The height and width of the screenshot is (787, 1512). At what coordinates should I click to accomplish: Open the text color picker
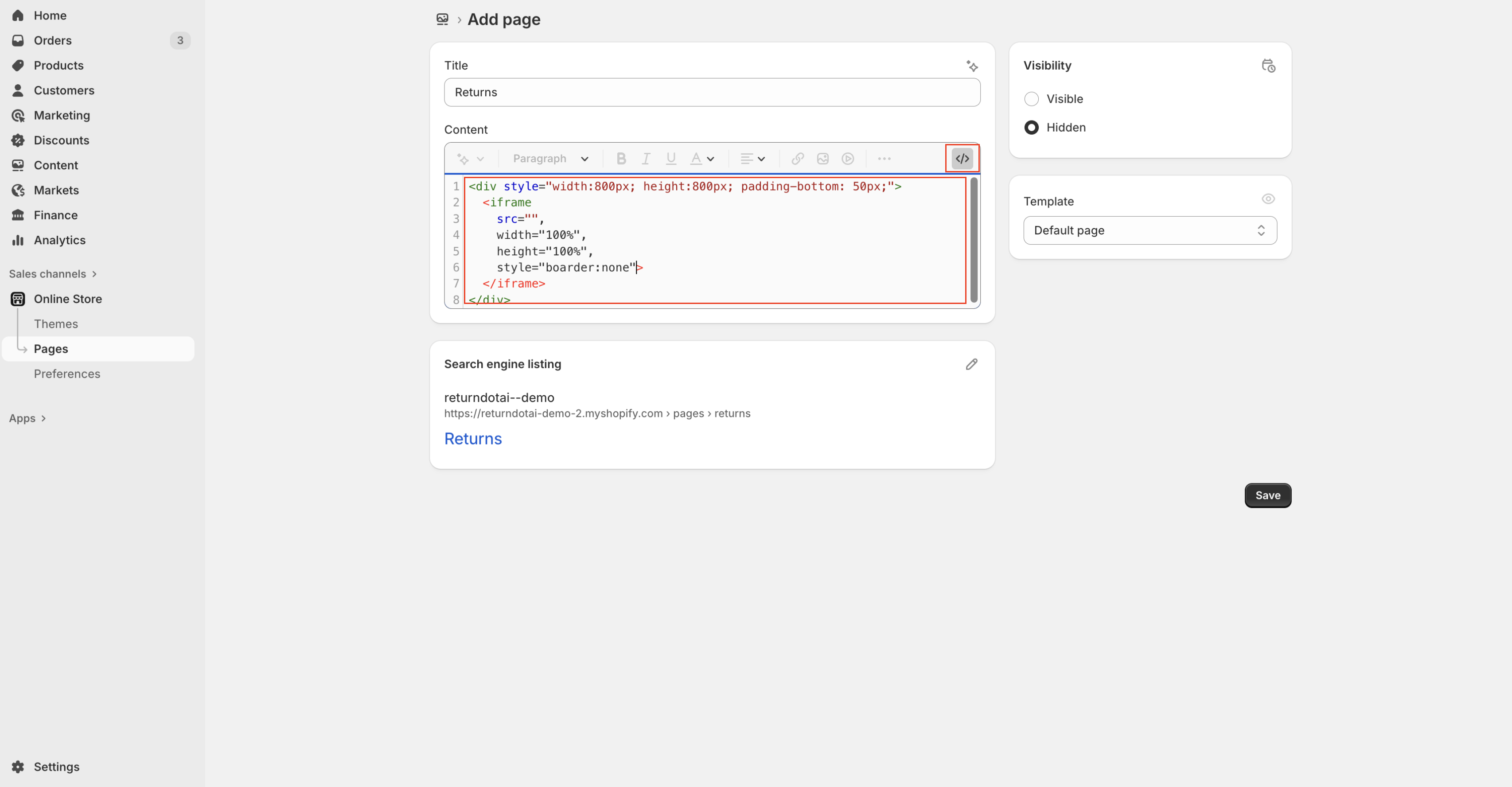tap(702, 159)
